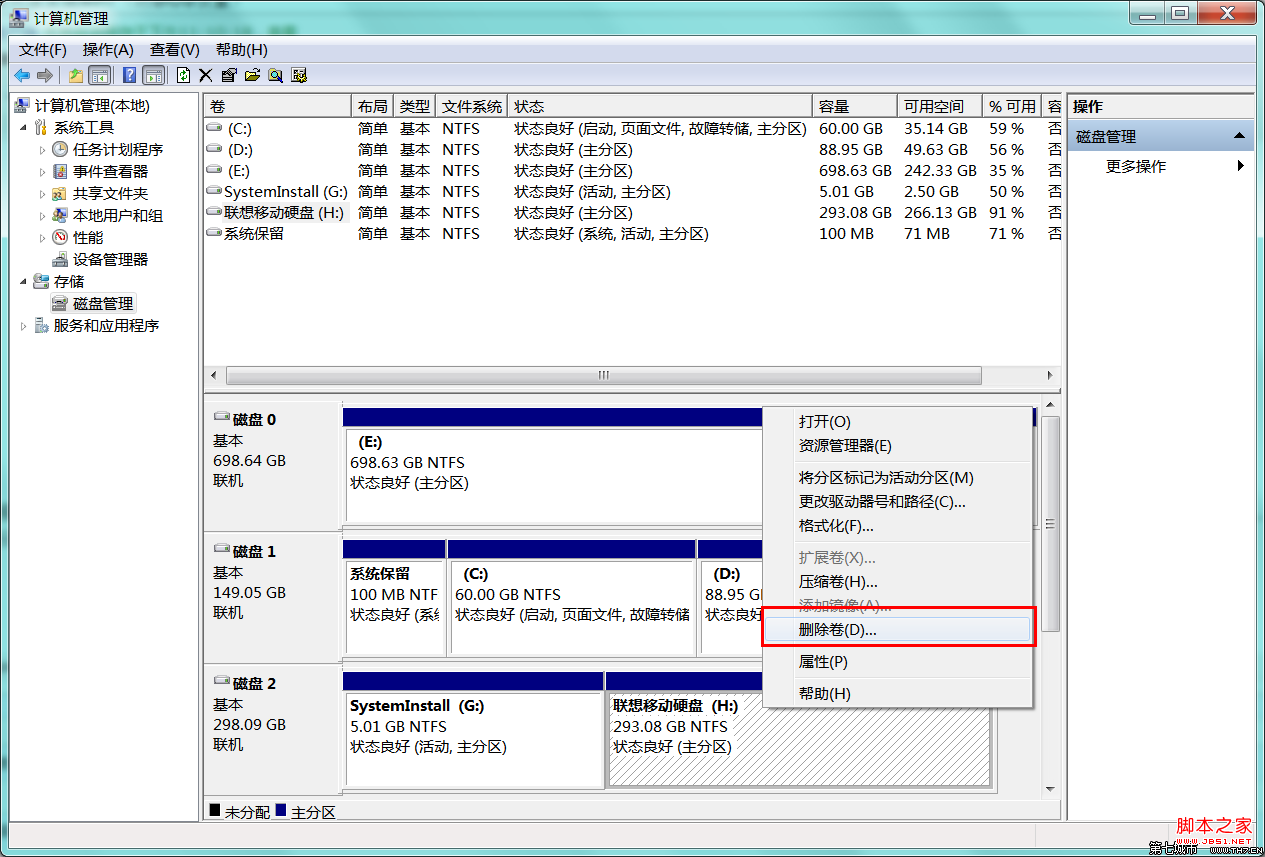Click the up-level folder toolbar icon
The image size is (1265, 857).
click(75, 75)
